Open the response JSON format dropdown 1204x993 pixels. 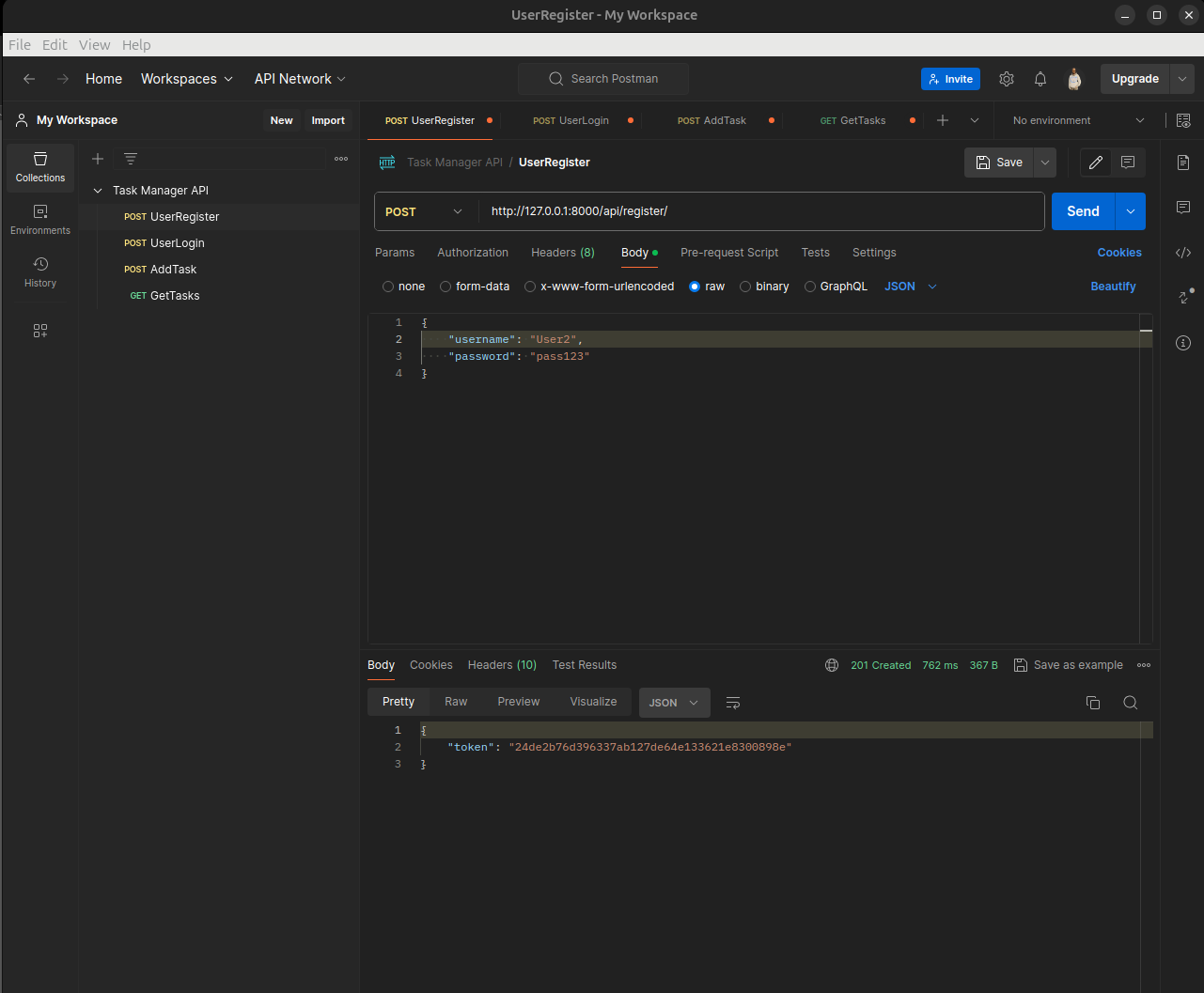tap(674, 703)
